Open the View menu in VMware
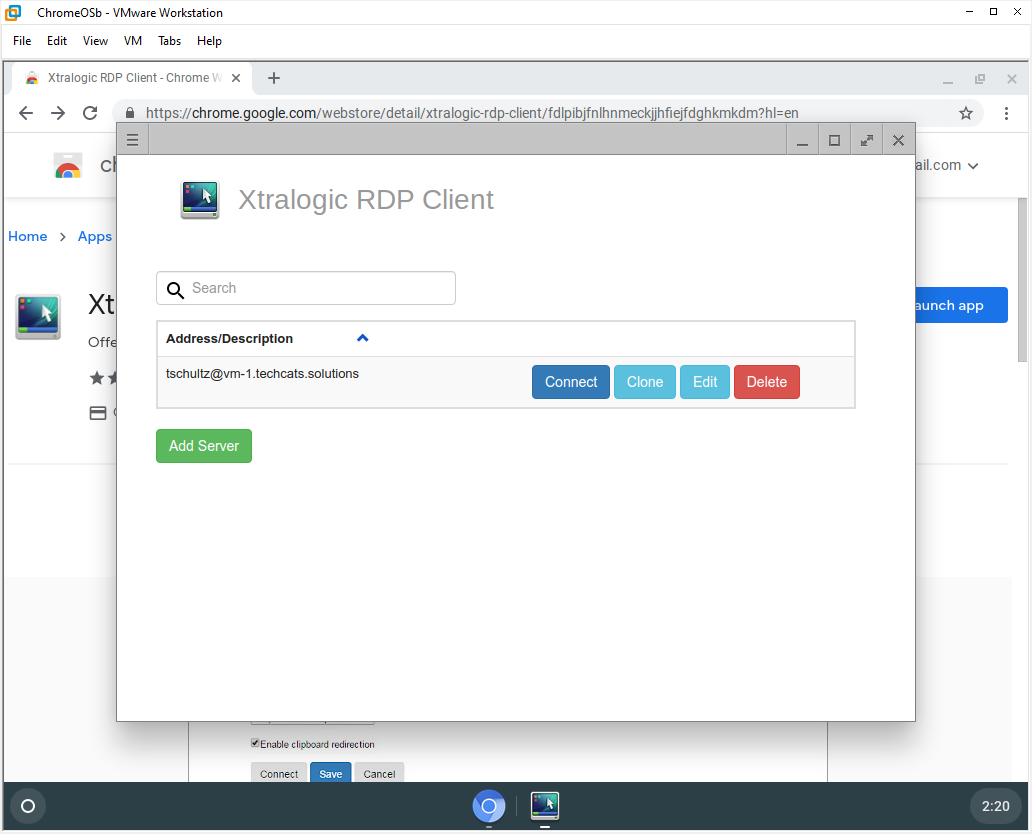 tap(95, 41)
